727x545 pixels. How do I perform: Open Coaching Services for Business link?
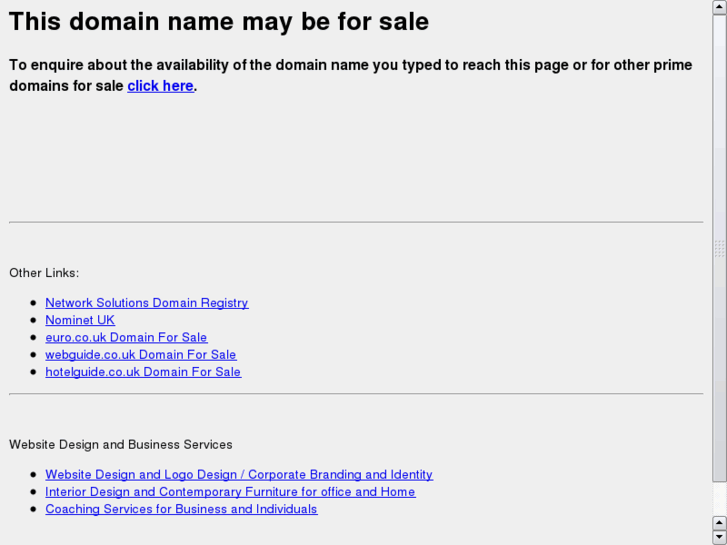point(181,509)
